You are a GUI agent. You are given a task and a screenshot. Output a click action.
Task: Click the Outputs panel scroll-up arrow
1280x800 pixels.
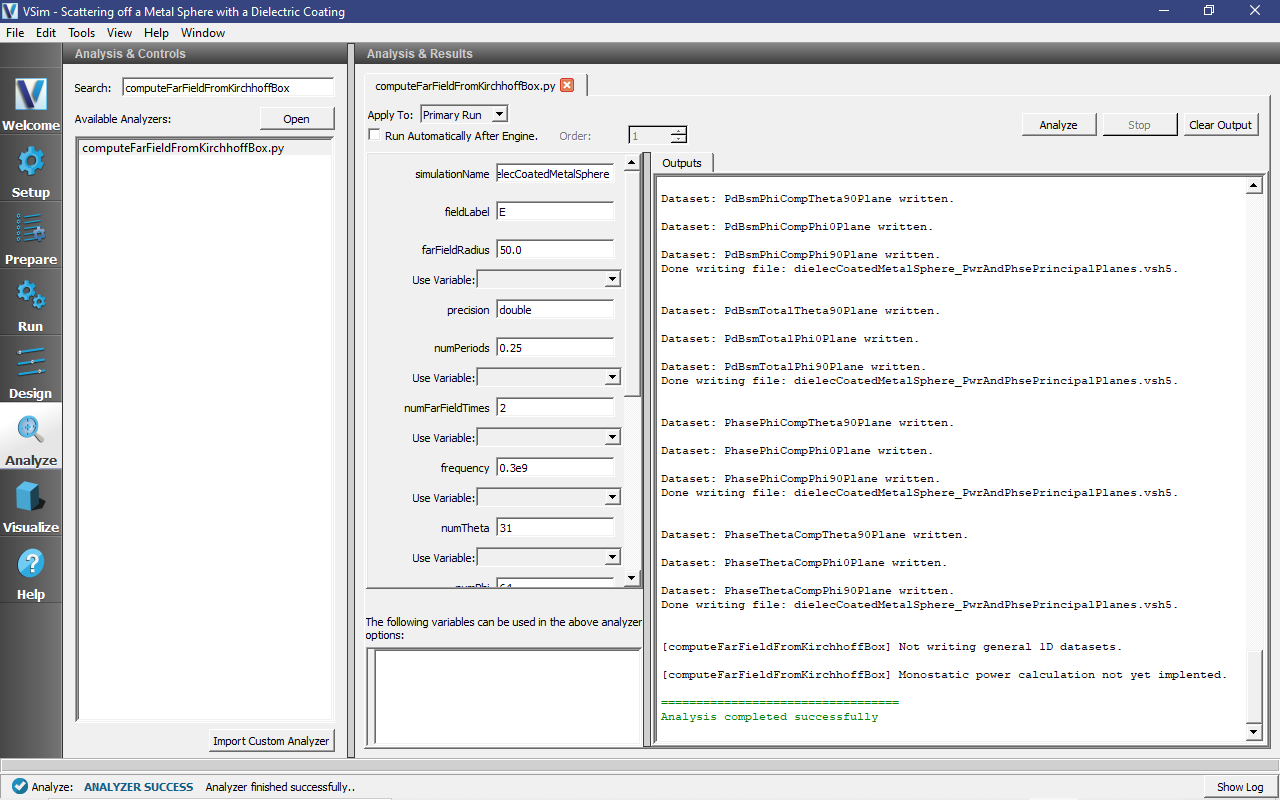pos(1254,186)
